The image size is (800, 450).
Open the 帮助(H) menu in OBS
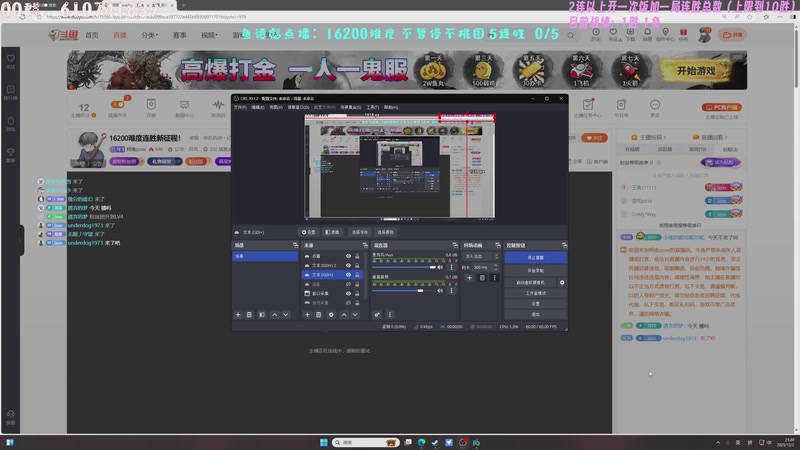pyautogui.click(x=391, y=107)
